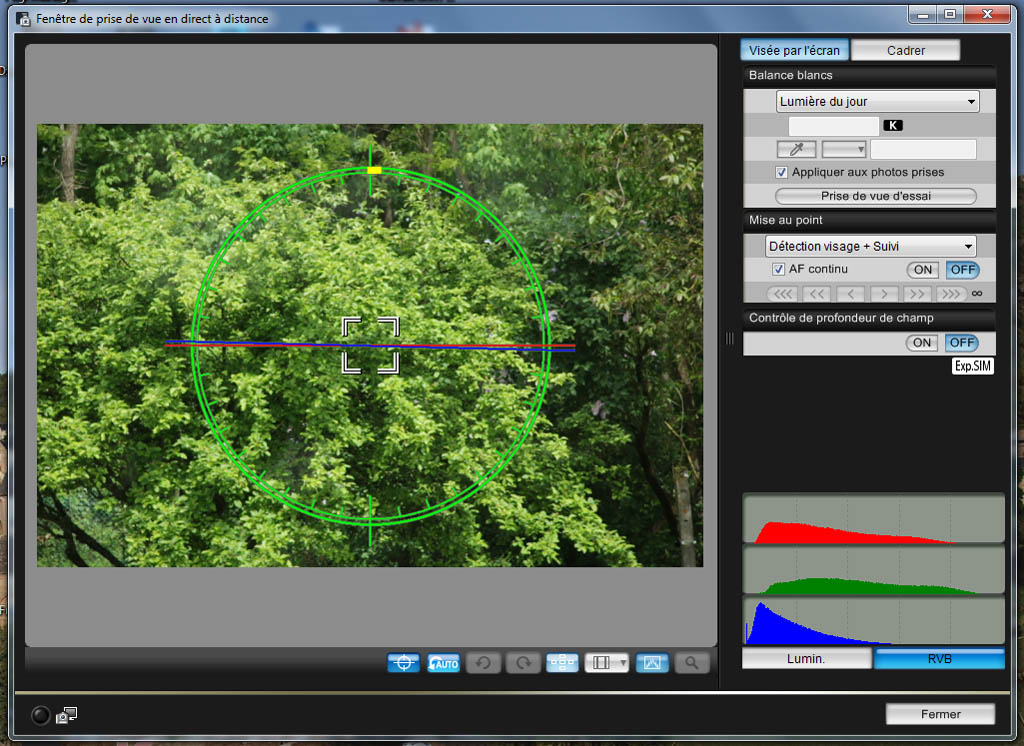Click the camera-to-computer icon at bottom left
The height and width of the screenshot is (746, 1024).
[67, 715]
